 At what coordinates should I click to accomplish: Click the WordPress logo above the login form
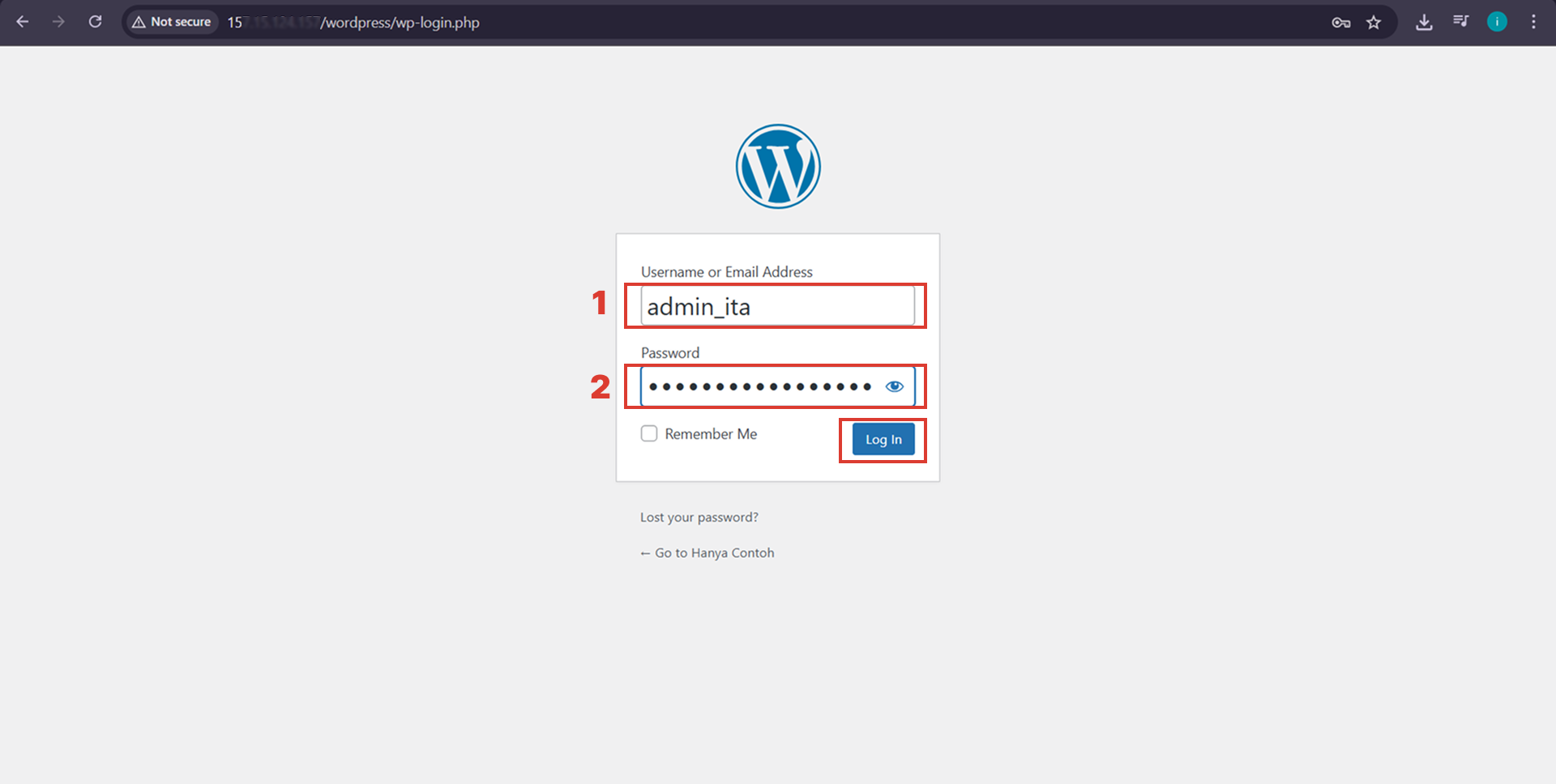point(778,165)
